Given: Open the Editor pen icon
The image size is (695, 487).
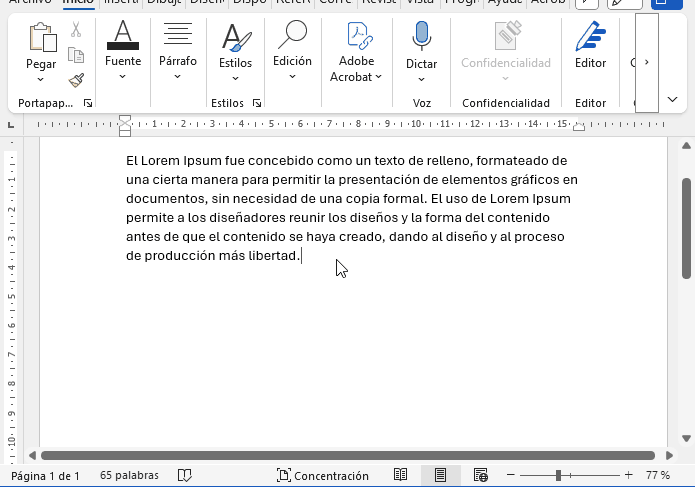Looking at the screenshot, I should [x=590, y=38].
